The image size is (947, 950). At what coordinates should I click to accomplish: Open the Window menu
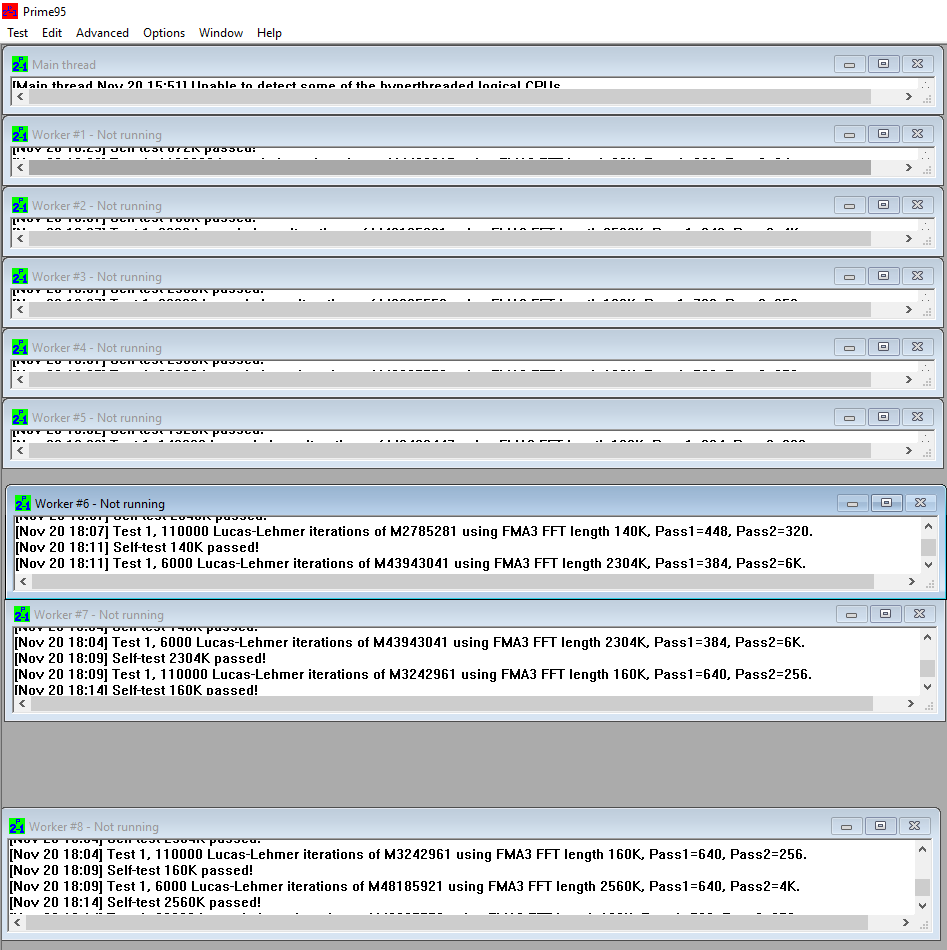(x=221, y=33)
